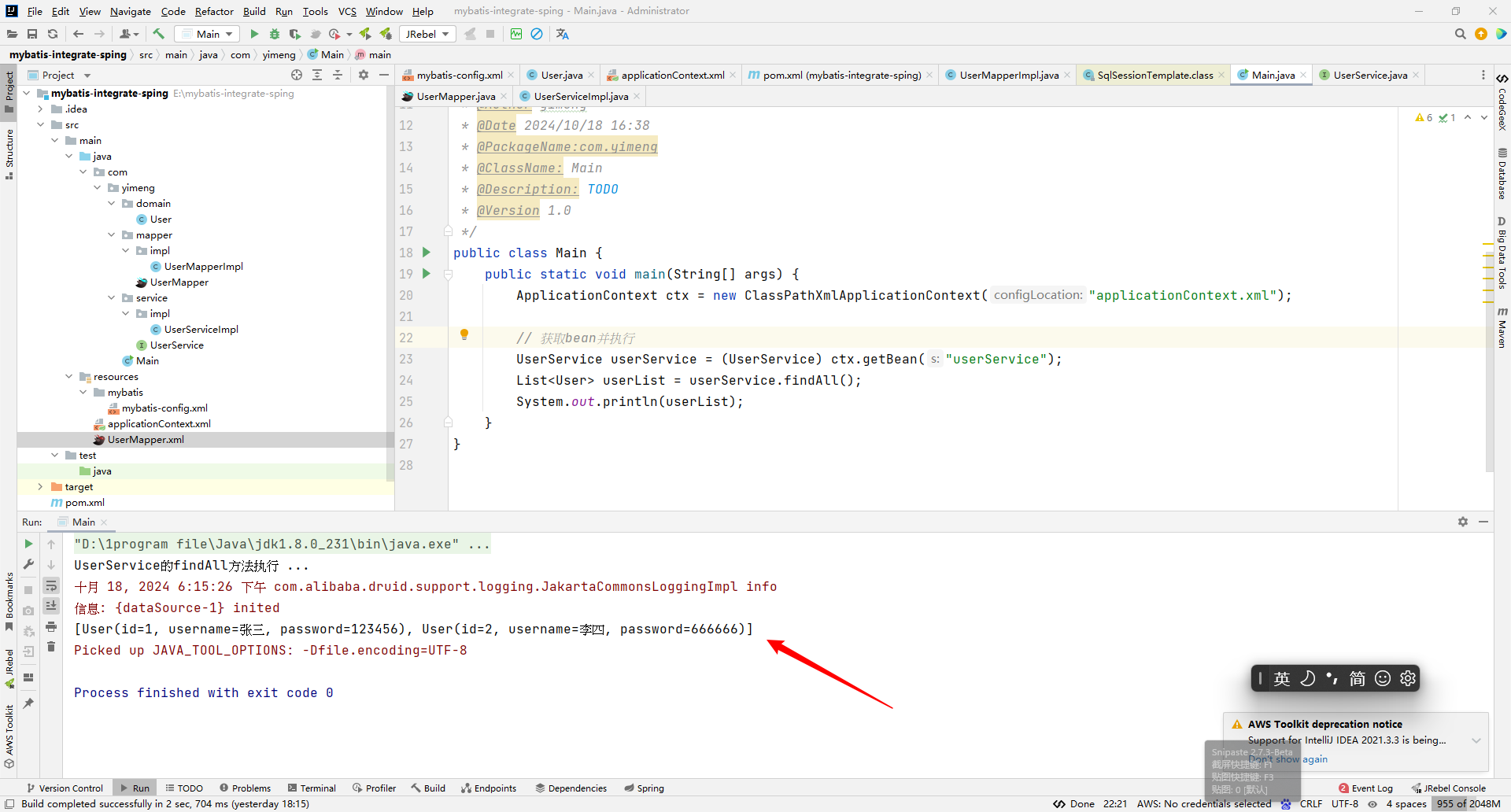Expand AWS Toolkit notification chevron
1511x812 pixels.
point(1476,740)
